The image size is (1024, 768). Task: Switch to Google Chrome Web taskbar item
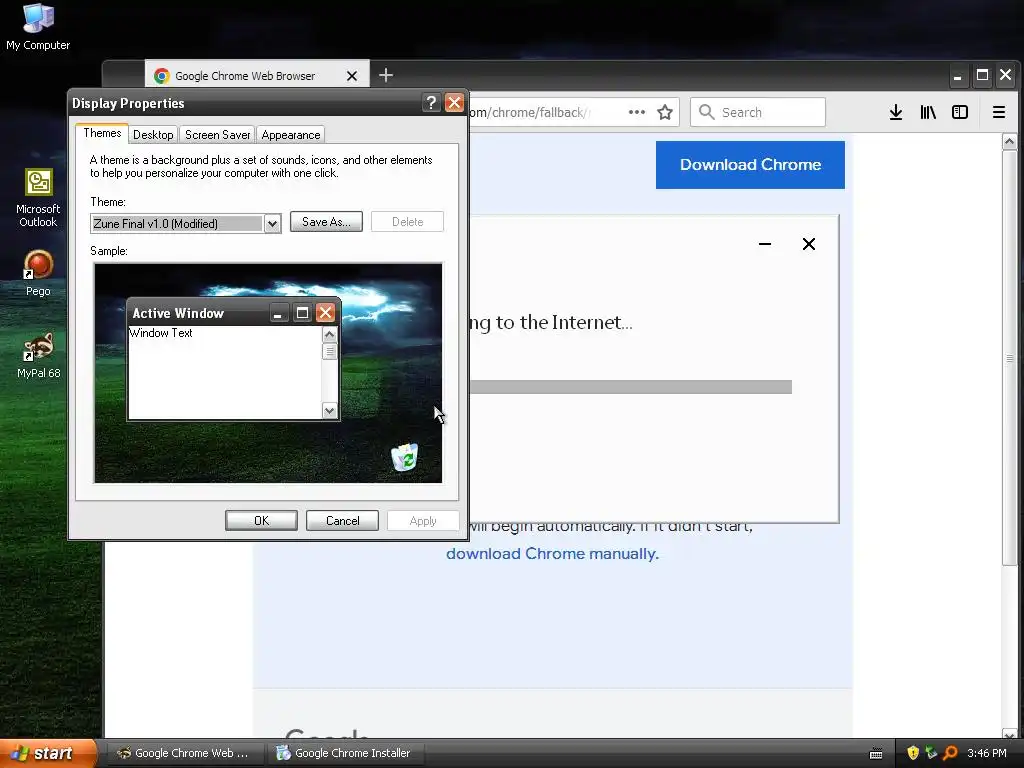185,753
